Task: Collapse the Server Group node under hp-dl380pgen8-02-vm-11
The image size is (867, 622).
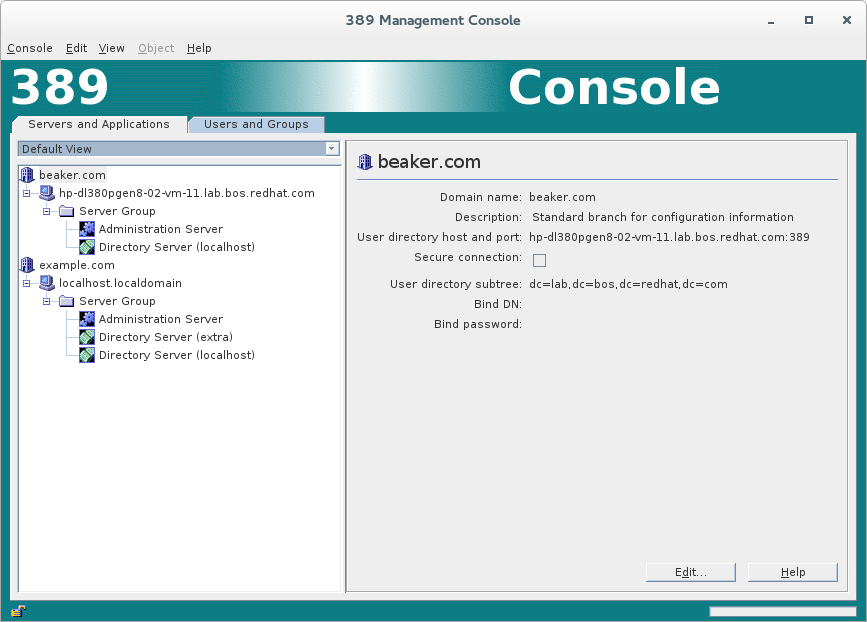Action: pos(46,211)
